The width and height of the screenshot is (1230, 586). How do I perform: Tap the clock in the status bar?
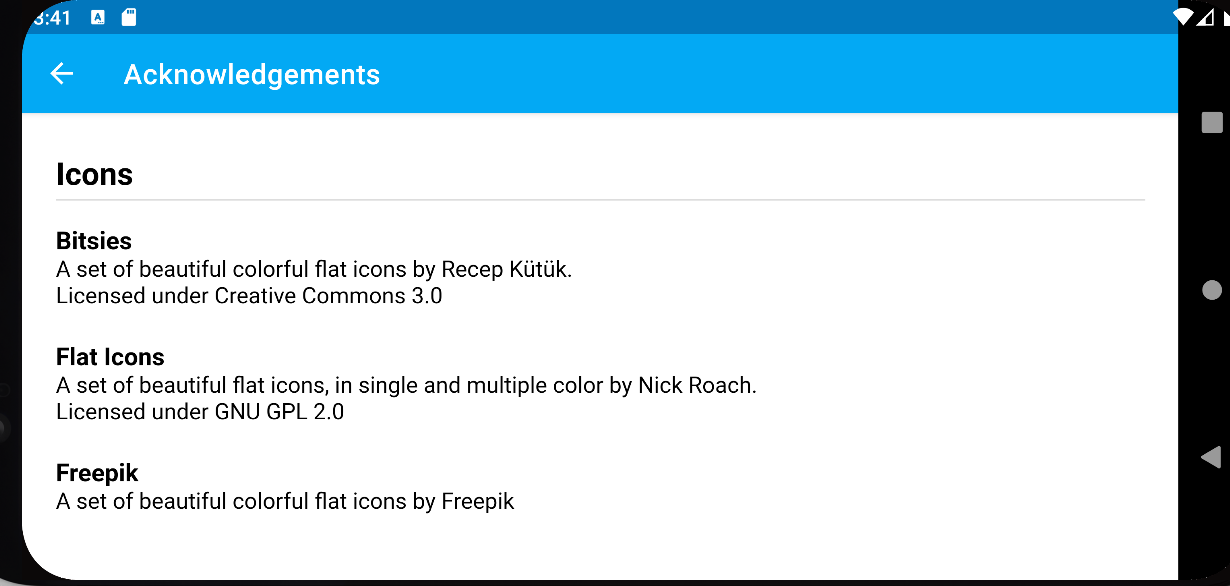(53, 16)
